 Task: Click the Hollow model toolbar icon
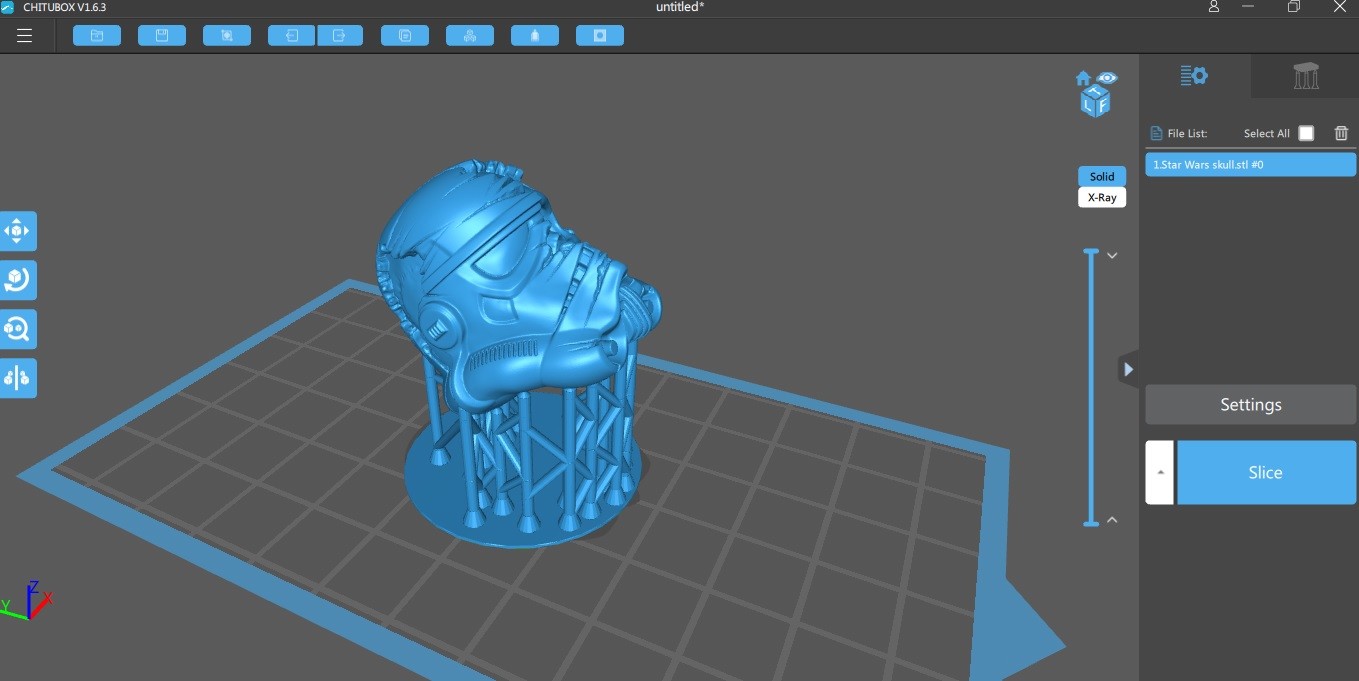(x=535, y=36)
